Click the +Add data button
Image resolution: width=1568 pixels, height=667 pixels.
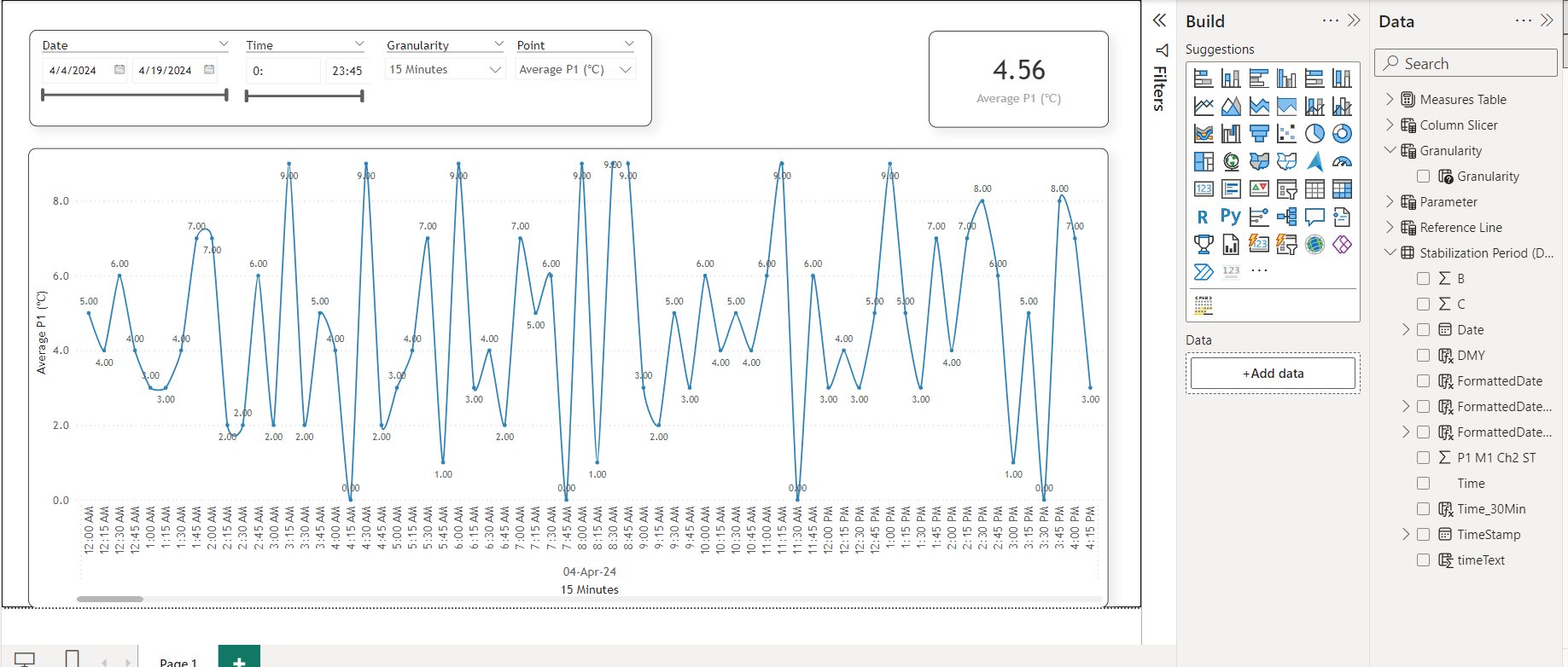[x=1273, y=374]
